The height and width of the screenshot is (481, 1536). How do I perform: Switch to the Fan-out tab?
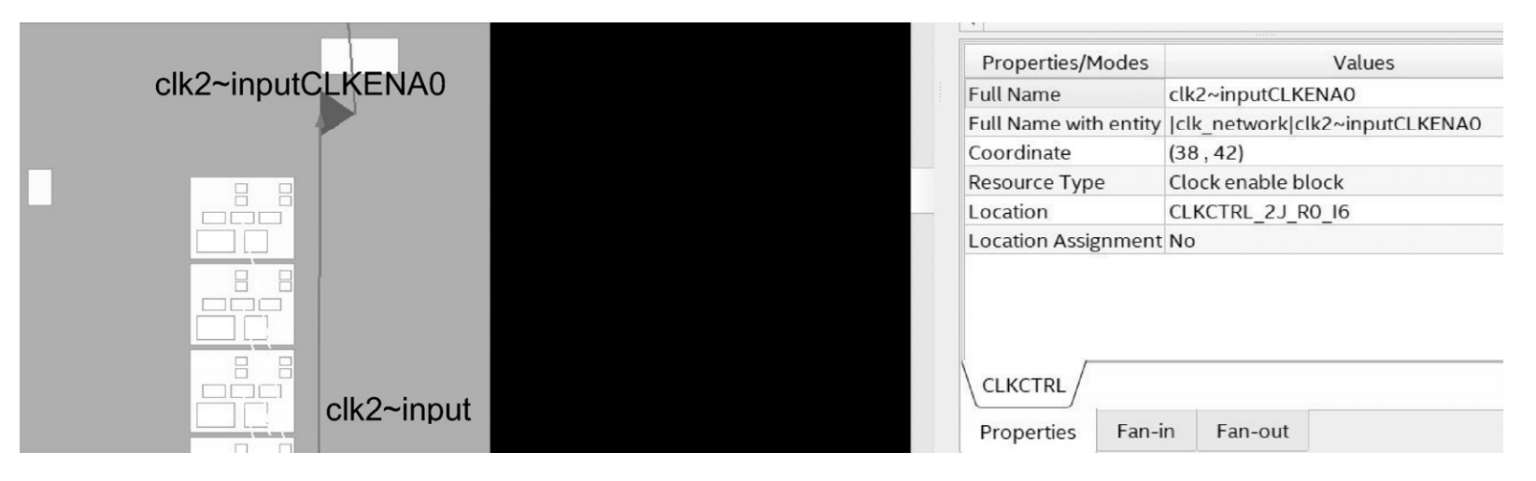[1252, 432]
